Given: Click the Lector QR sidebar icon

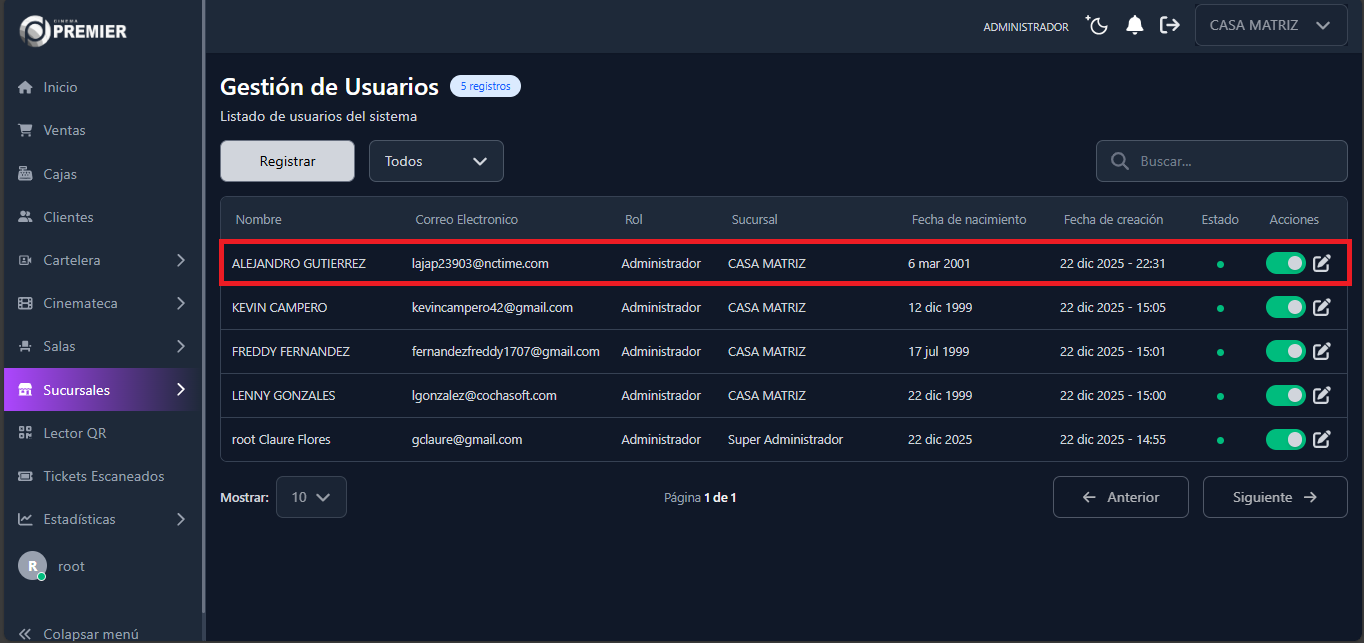Looking at the screenshot, I should pyautogui.click(x=26, y=433).
